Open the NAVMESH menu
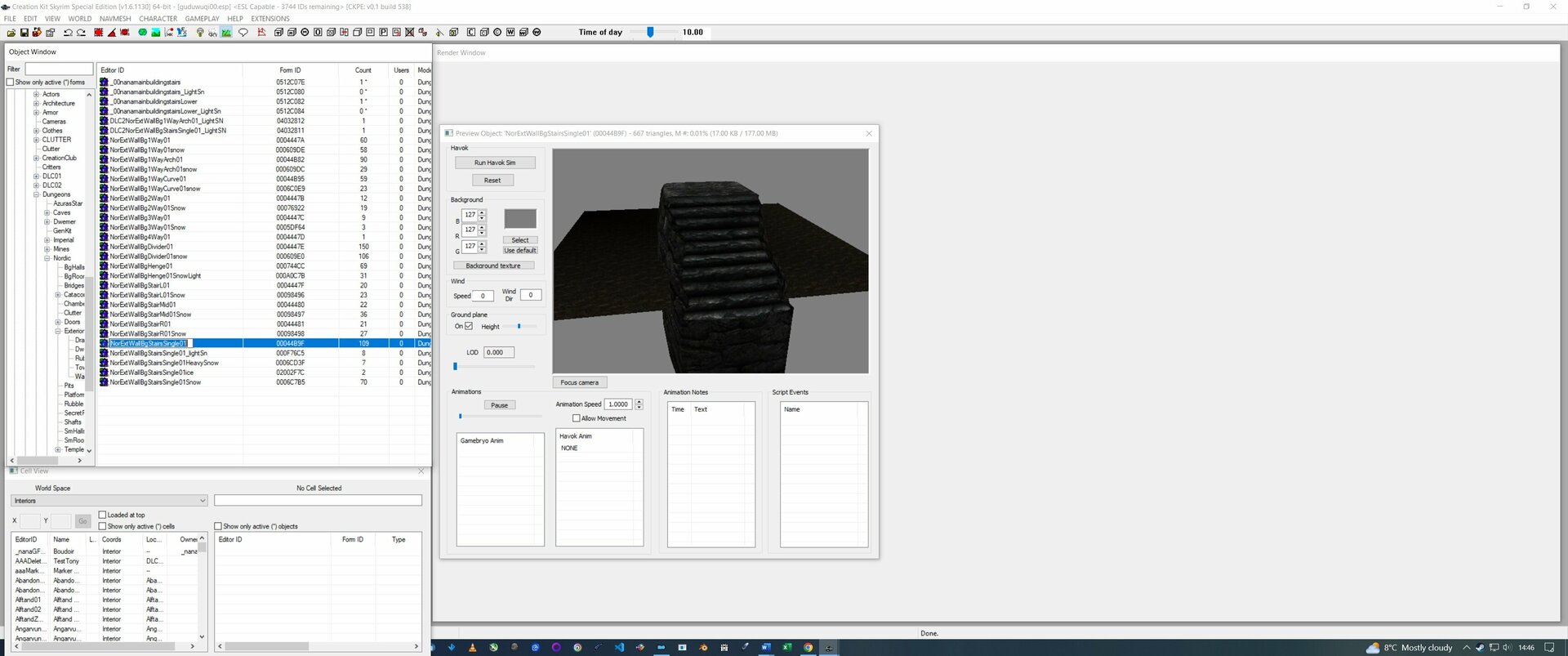Screen dimensions: 1568x656 [x=115, y=18]
